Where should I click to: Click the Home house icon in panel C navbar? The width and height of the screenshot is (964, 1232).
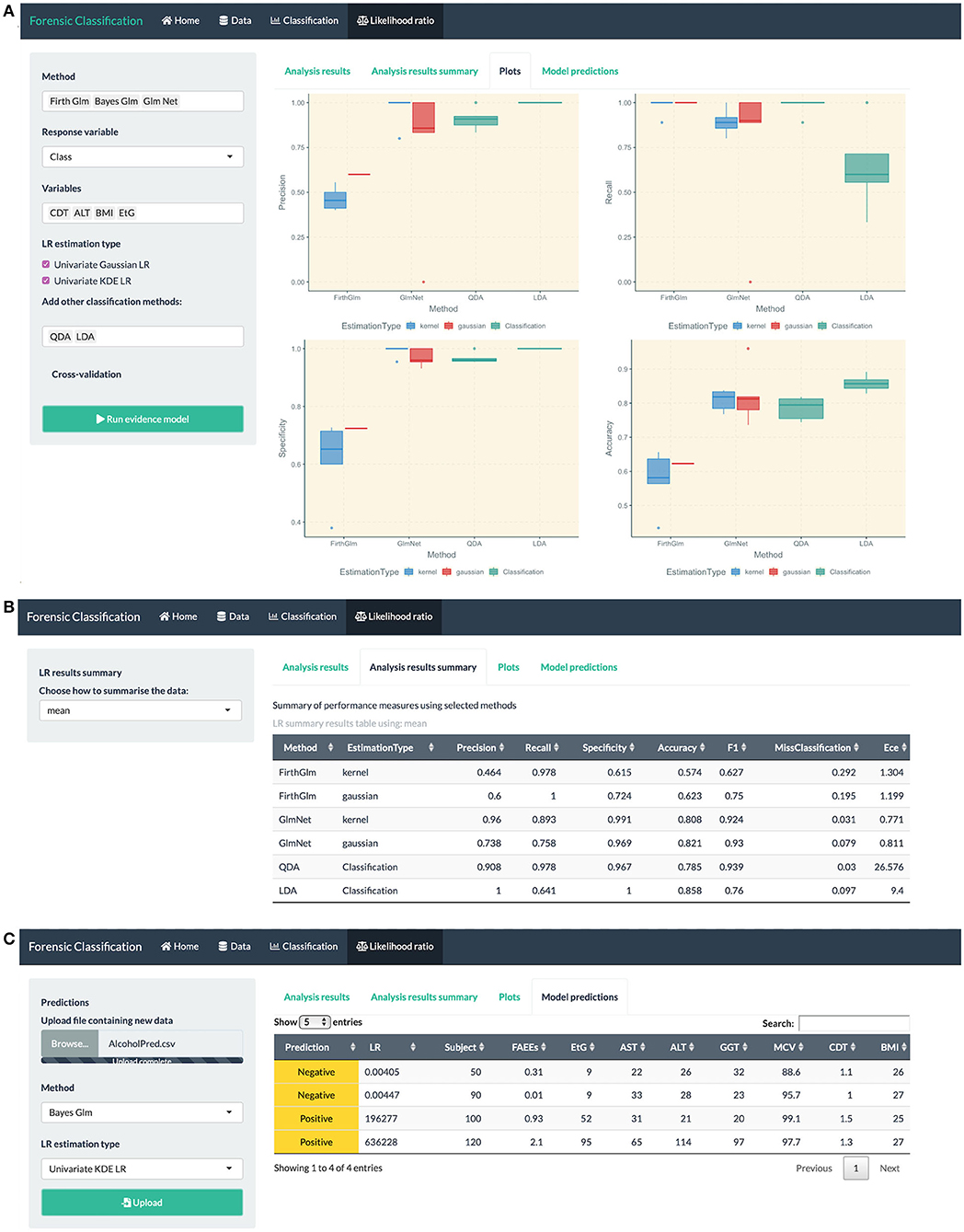pyautogui.click(x=166, y=946)
